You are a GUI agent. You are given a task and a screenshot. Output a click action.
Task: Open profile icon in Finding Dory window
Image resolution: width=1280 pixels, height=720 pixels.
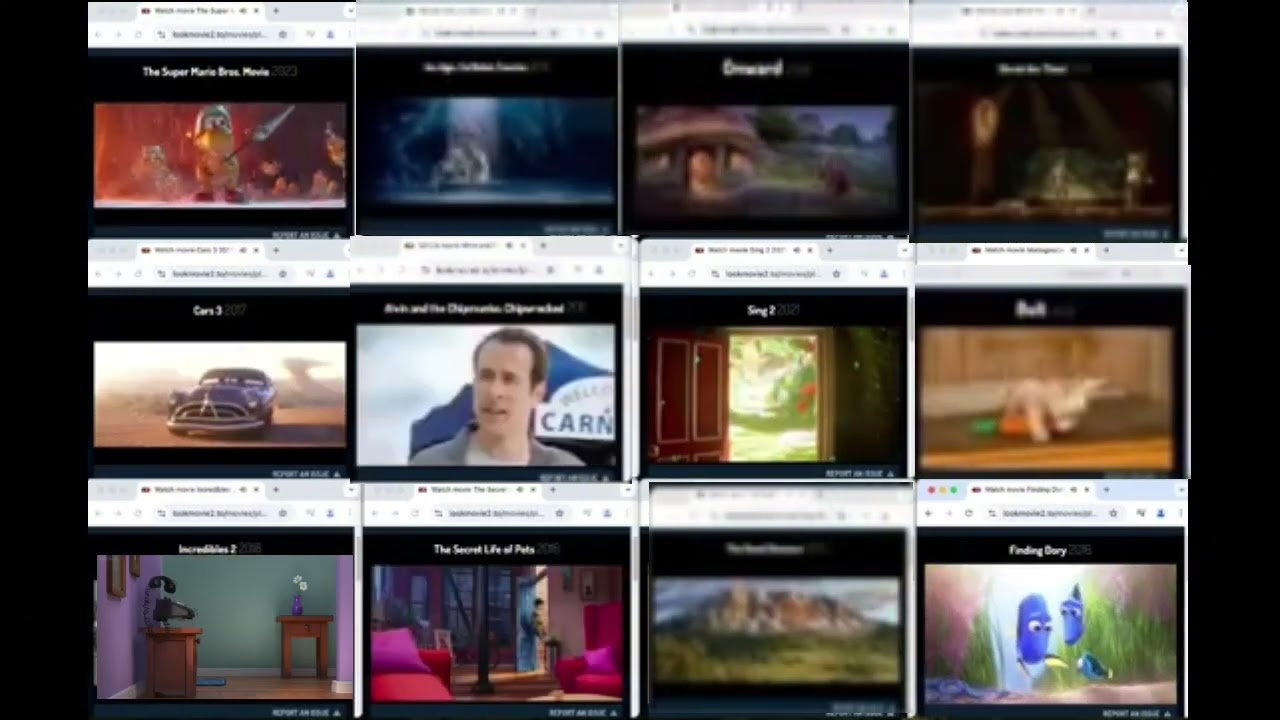pyautogui.click(x=1161, y=513)
